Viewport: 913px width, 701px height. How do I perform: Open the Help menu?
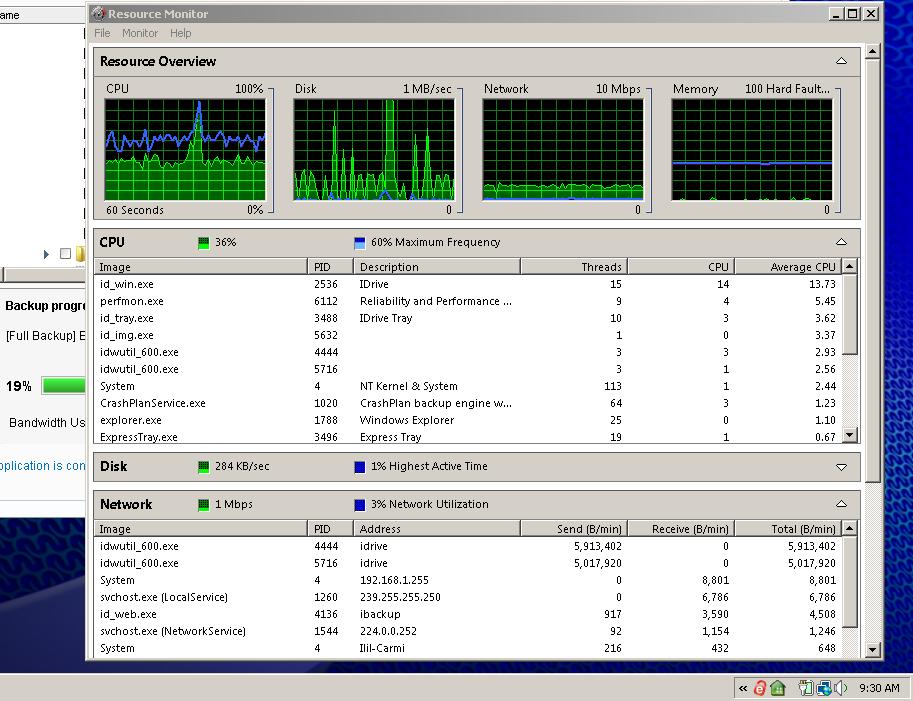181,33
